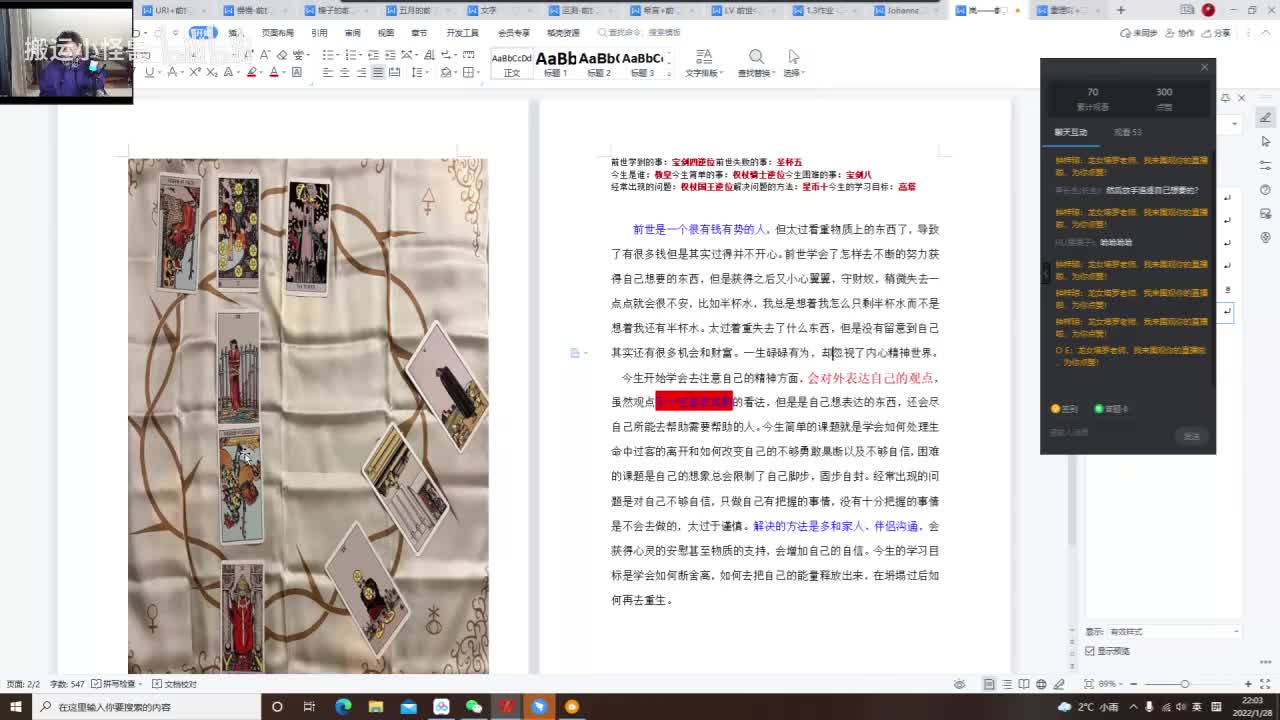Select the pen edit icon in right sidebar
The height and width of the screenshot is (720, 1280).
[x=1266, y=118]
